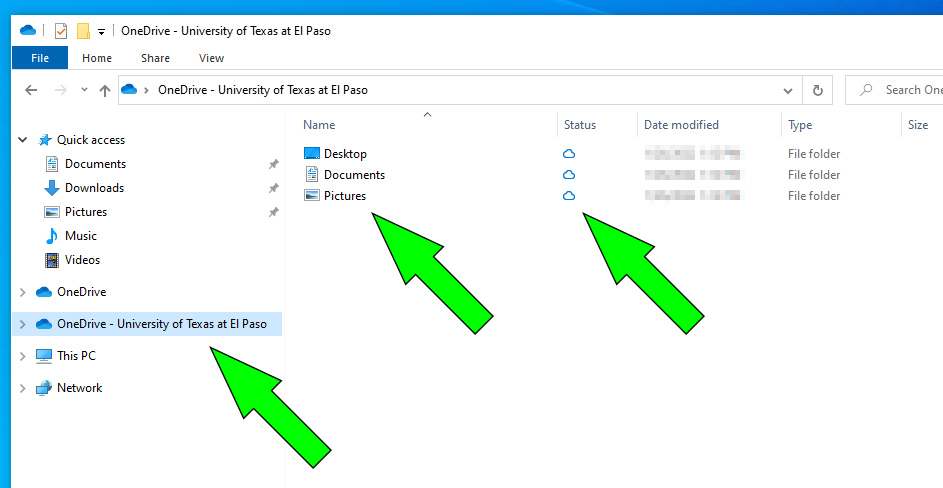The height and width of the screenshot is (488, 943).
Task: Sort by the Size column header
Action: pyautogui.click(x=918, y=125)
